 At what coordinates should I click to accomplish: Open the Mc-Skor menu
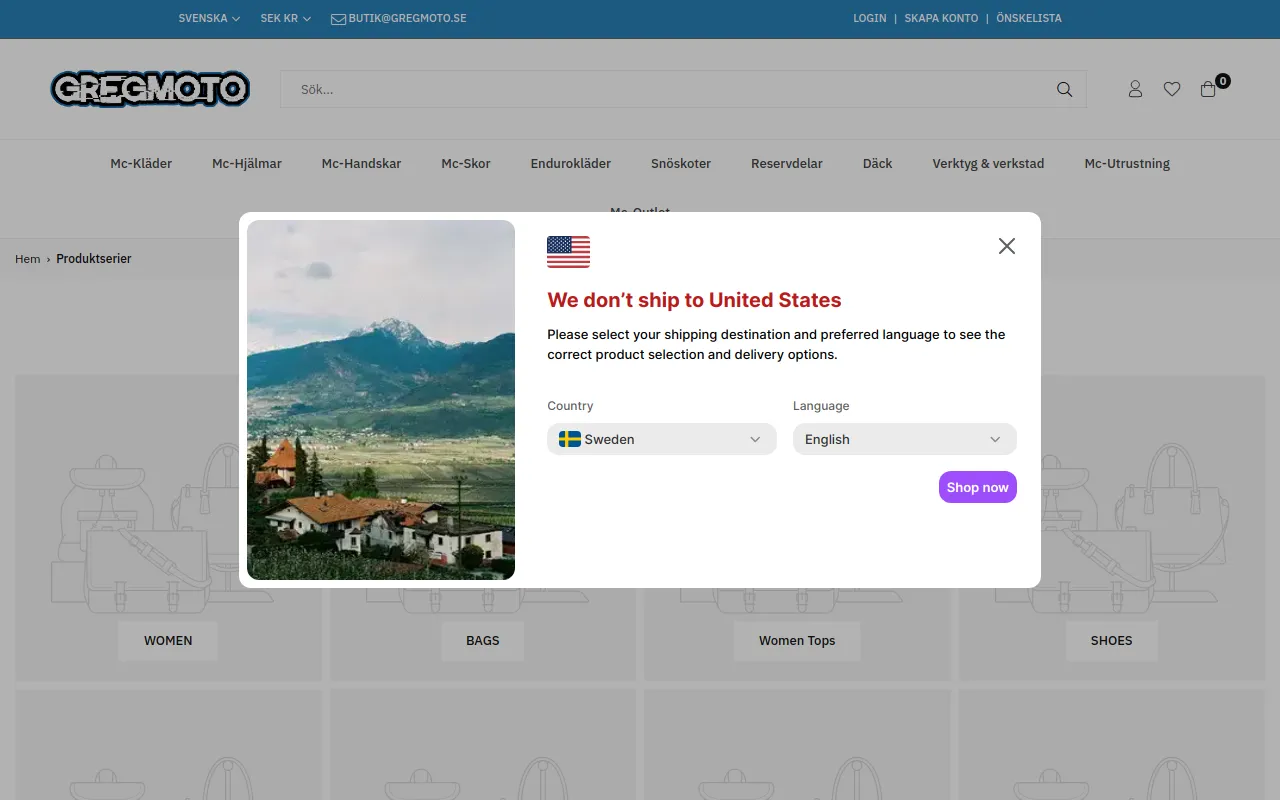tap(466, 163)
